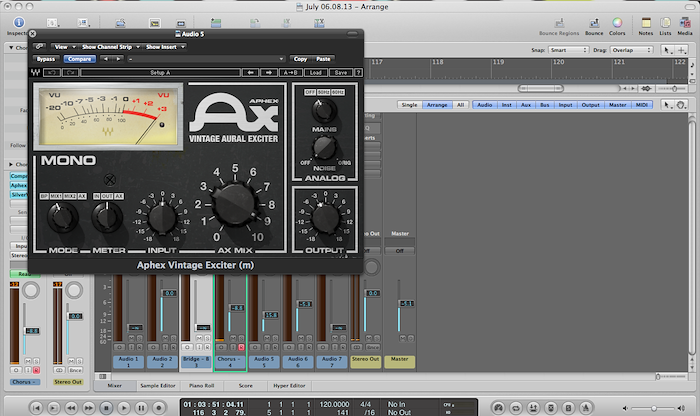Image resolution: width=700 pixels, height=416 pixels.
Task: Switch to the Hyper Editor tab
Action: [x=289, y=386]
